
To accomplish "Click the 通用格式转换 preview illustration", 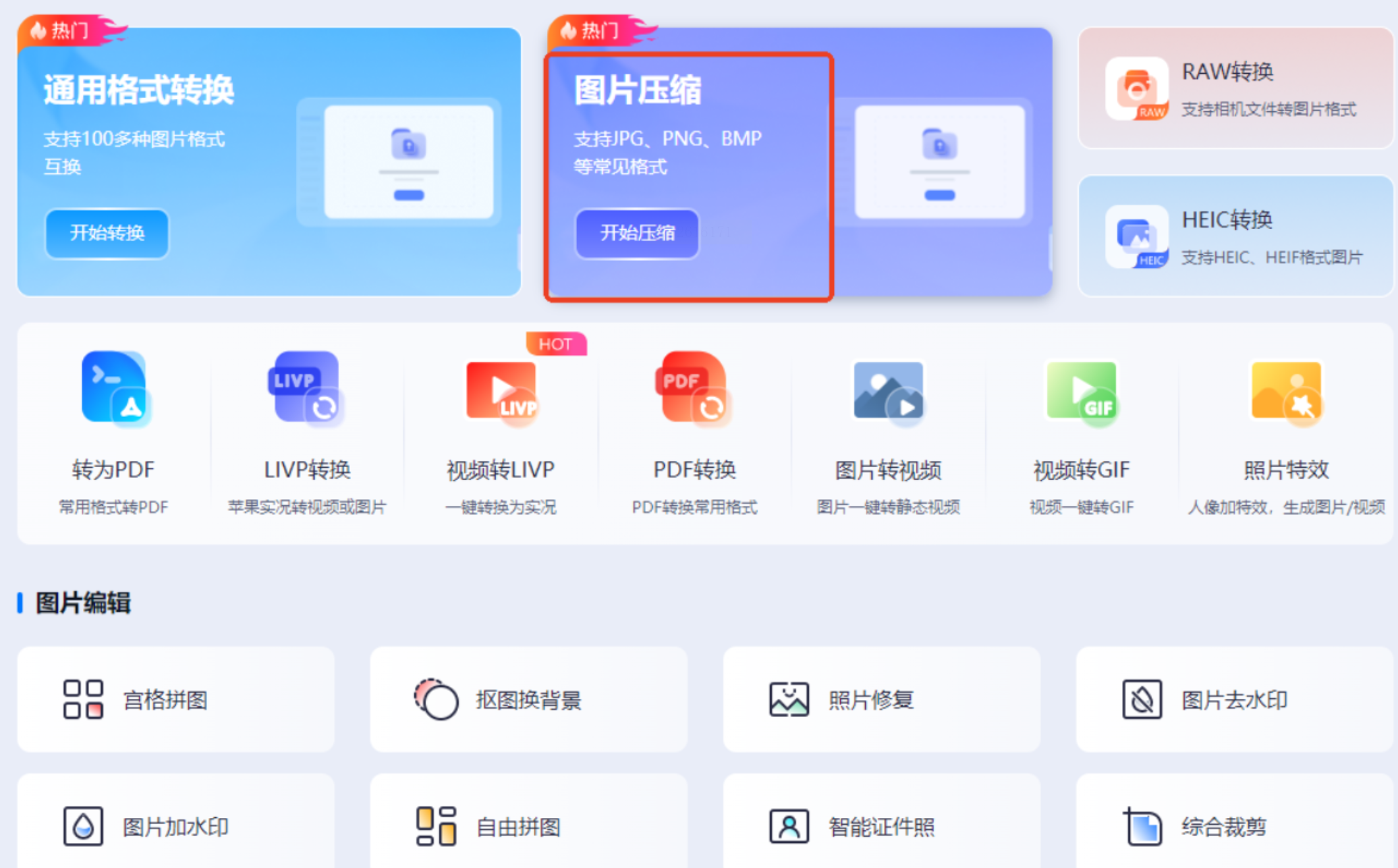I will [x=408, y=163].
